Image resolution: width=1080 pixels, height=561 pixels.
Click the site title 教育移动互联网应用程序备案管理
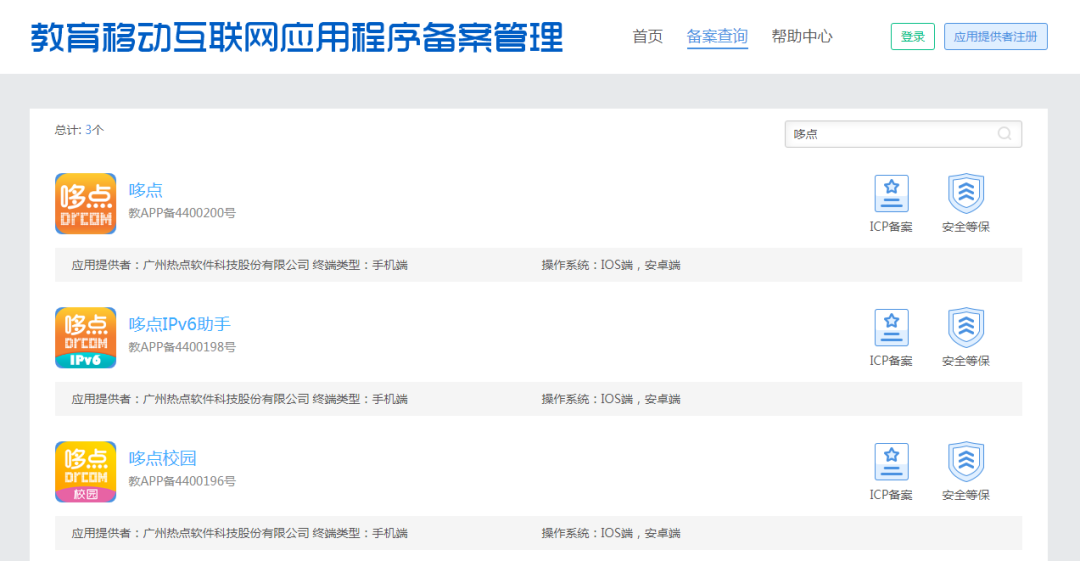pyautogui.click(x=297, y=37)
